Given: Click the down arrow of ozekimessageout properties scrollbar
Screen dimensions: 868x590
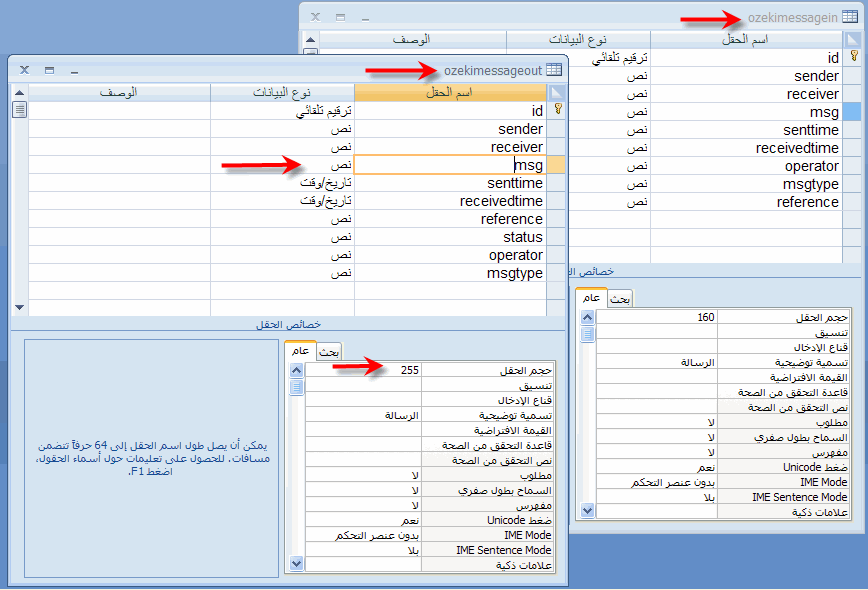Looking at the screenshot, I should pyautogui.click(x=296, y=563).
